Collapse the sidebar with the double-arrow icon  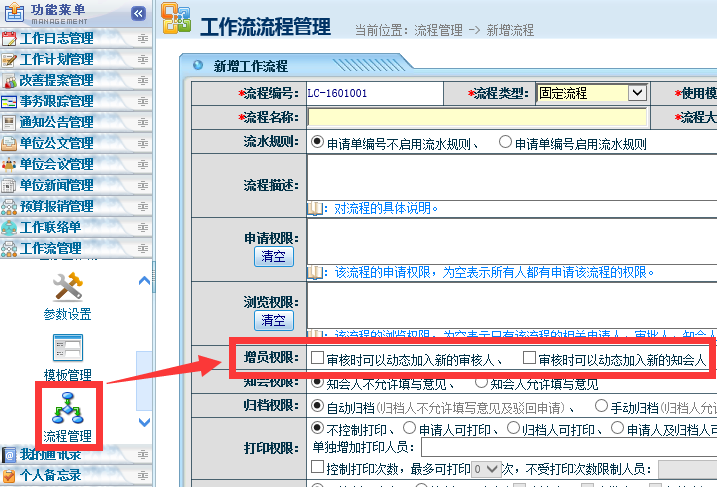coord(138,13)
